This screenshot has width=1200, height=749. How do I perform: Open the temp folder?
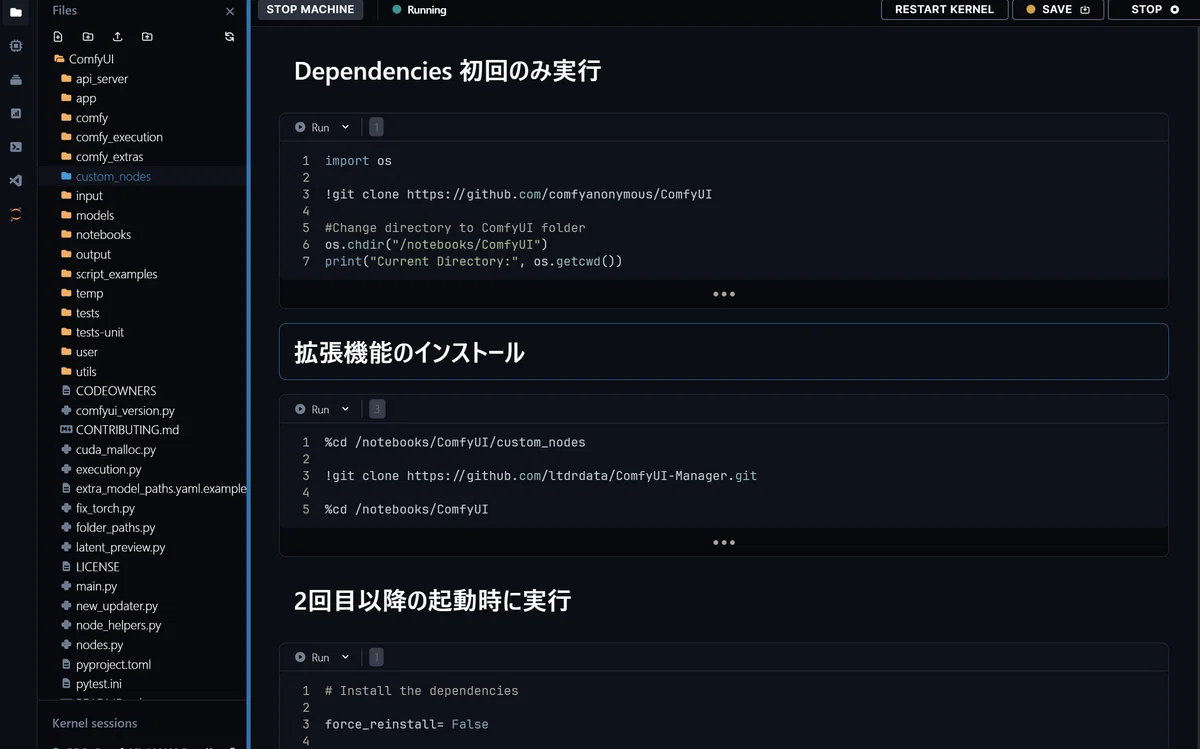tap(82, 293)
